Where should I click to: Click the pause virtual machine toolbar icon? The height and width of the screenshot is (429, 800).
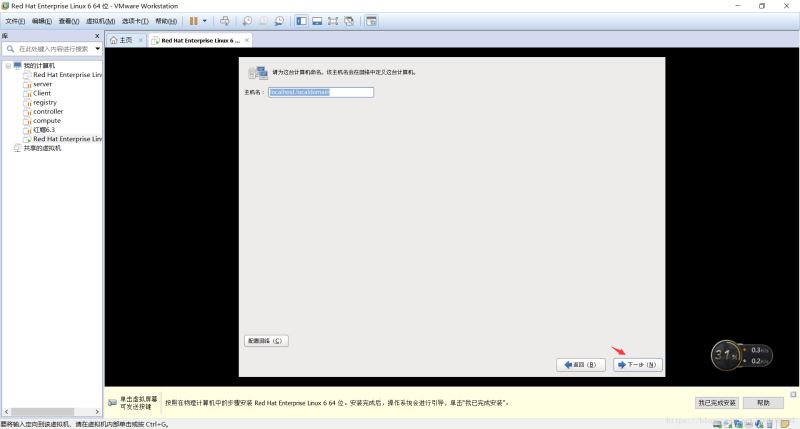coord(194,20)
